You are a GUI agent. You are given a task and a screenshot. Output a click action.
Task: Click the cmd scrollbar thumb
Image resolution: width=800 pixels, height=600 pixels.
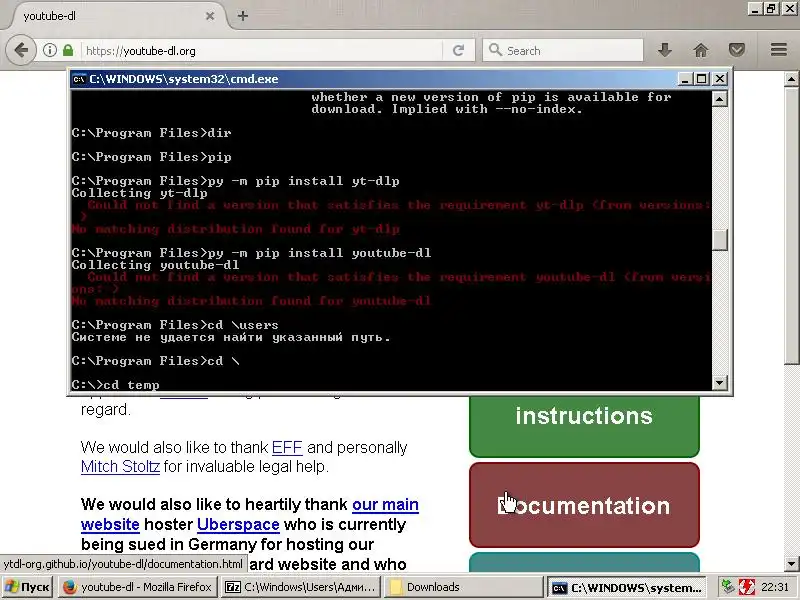pos(719,240)
